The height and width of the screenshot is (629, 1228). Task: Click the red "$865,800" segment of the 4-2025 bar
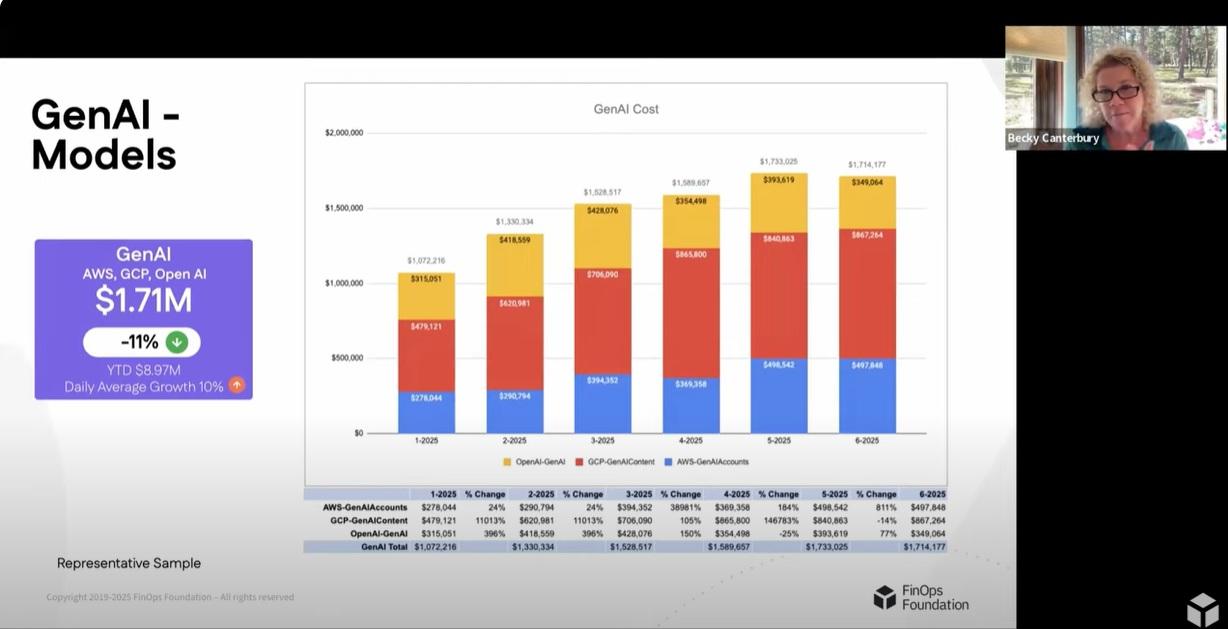coord(691,312)
